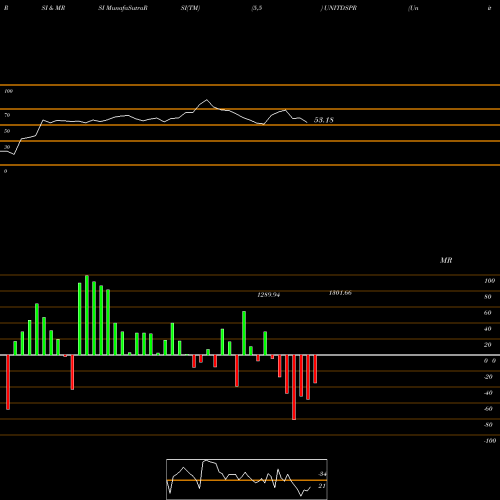Viewport: 500px width, 500px height.
Task: Click the RSI axis label 100
Action: (8, 91)
